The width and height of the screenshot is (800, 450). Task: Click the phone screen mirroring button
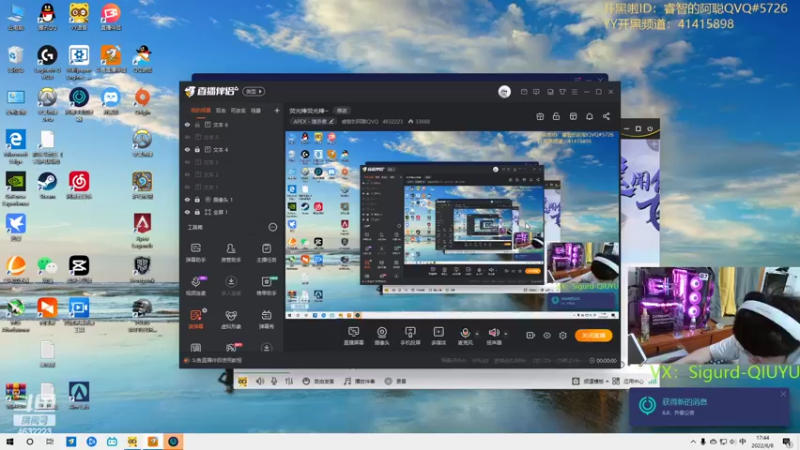coord(410,336)
